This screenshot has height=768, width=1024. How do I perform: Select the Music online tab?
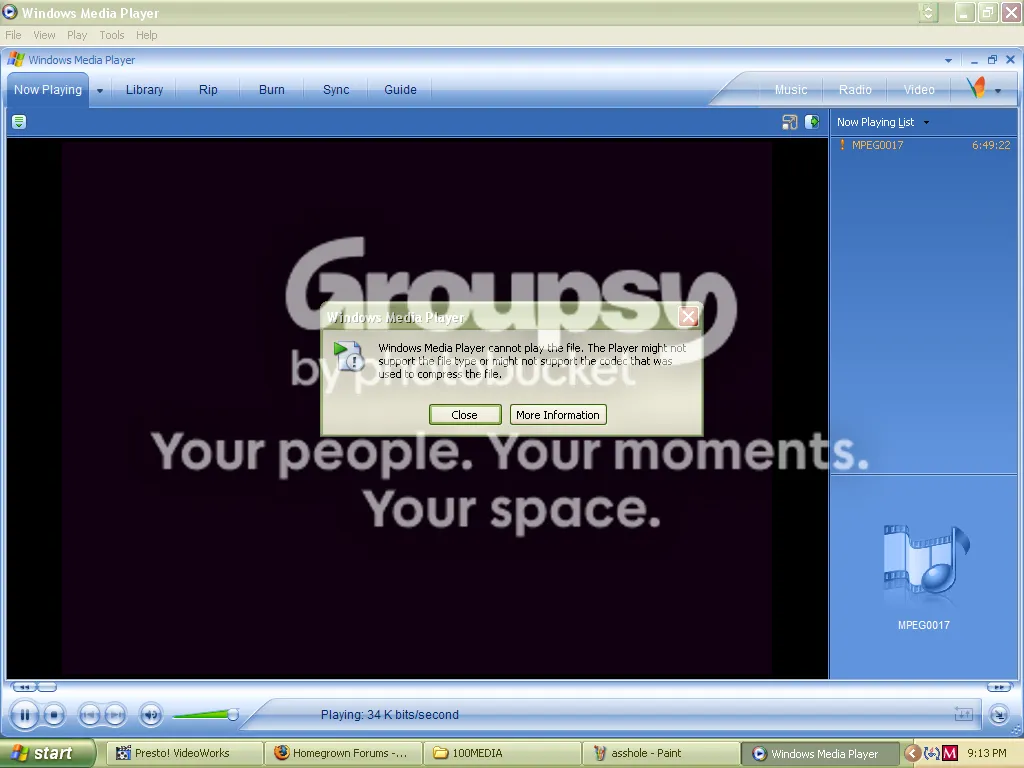[x=791, y=90]
